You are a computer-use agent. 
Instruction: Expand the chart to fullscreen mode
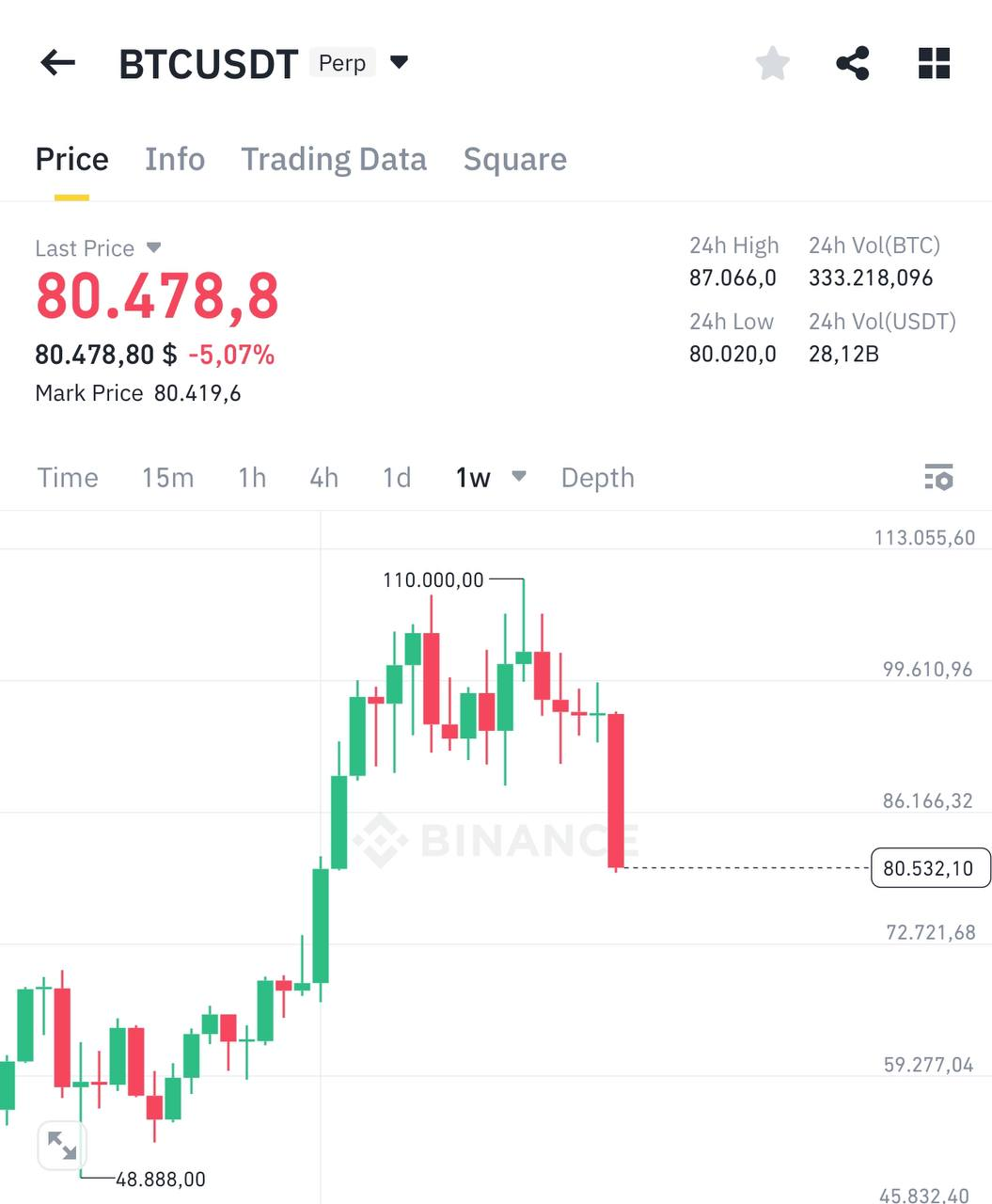pyautogui.click(x=62, y=1146)
